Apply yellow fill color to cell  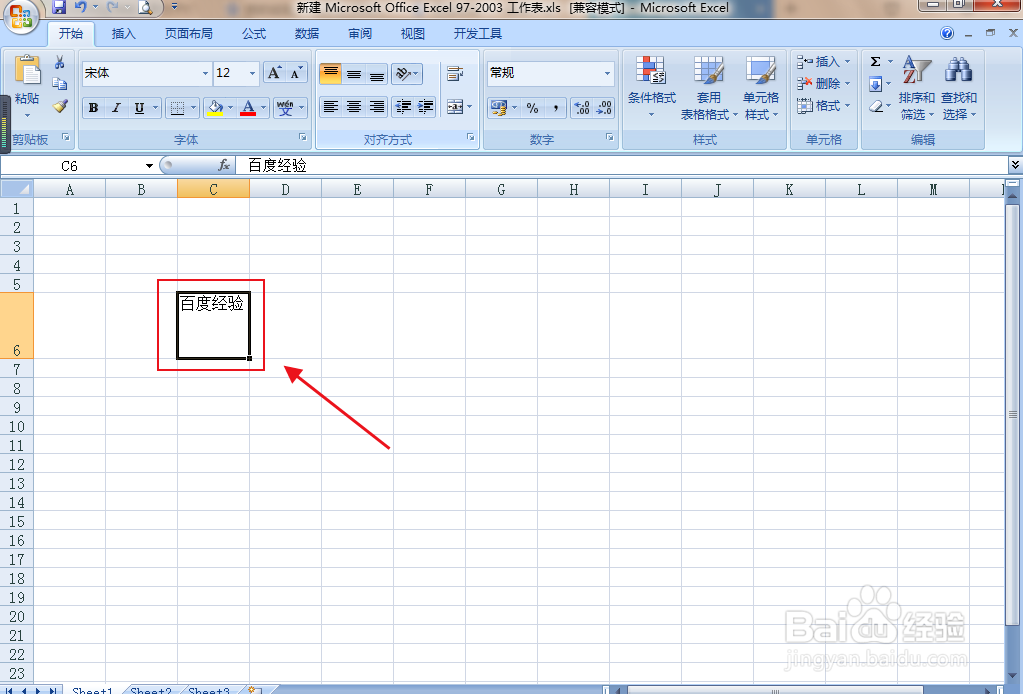click(215, 108)
